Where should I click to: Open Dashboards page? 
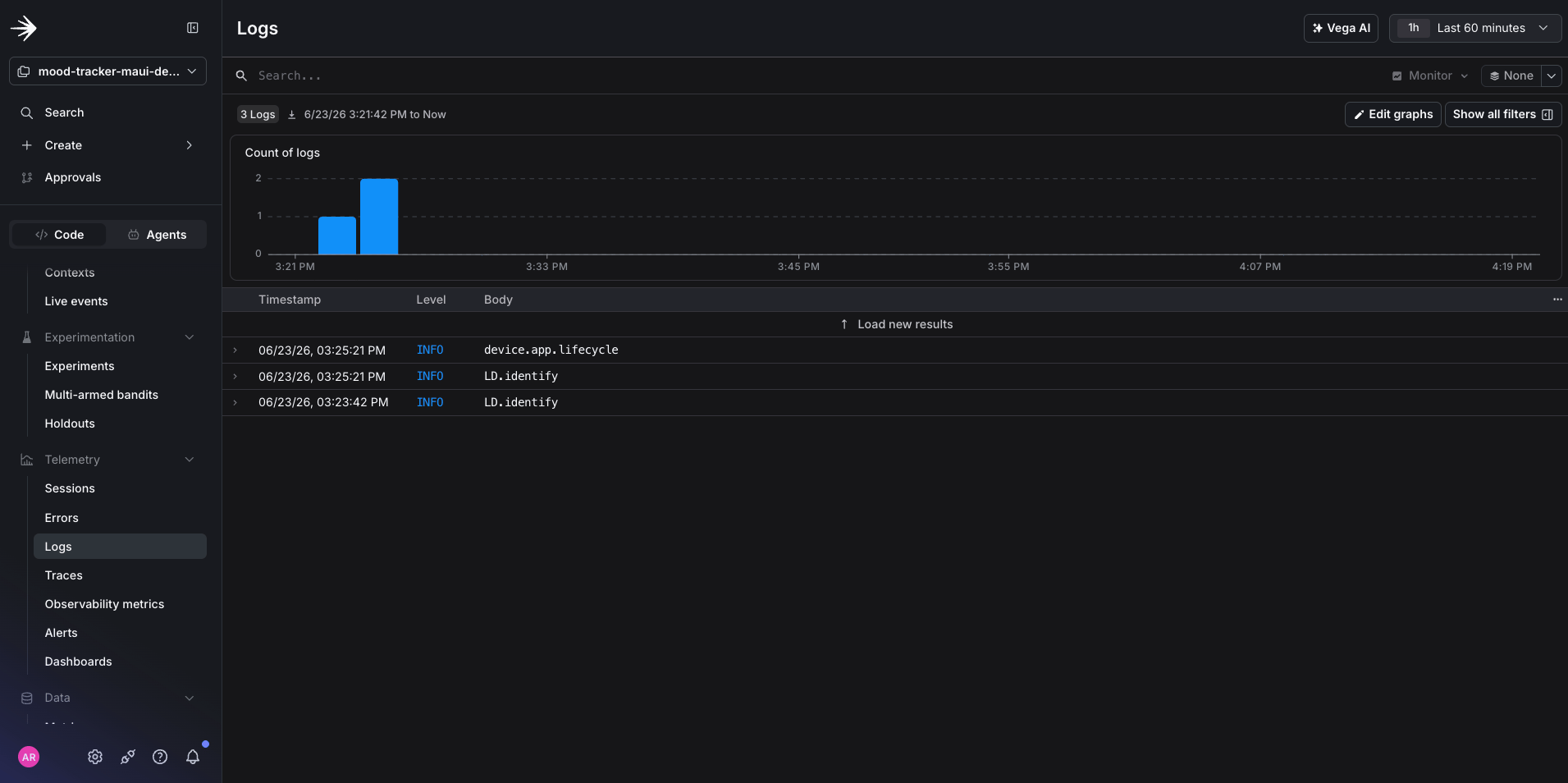(x=78, y=662)
